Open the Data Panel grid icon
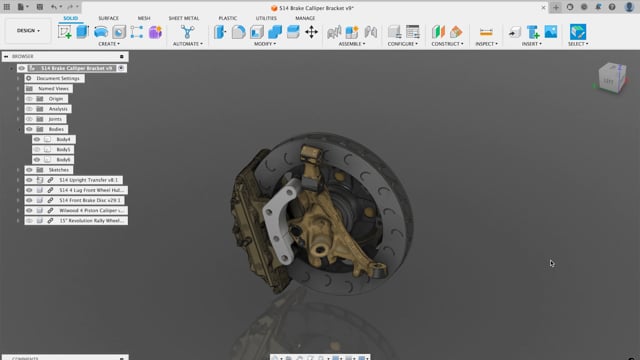 tap(7, 7)
